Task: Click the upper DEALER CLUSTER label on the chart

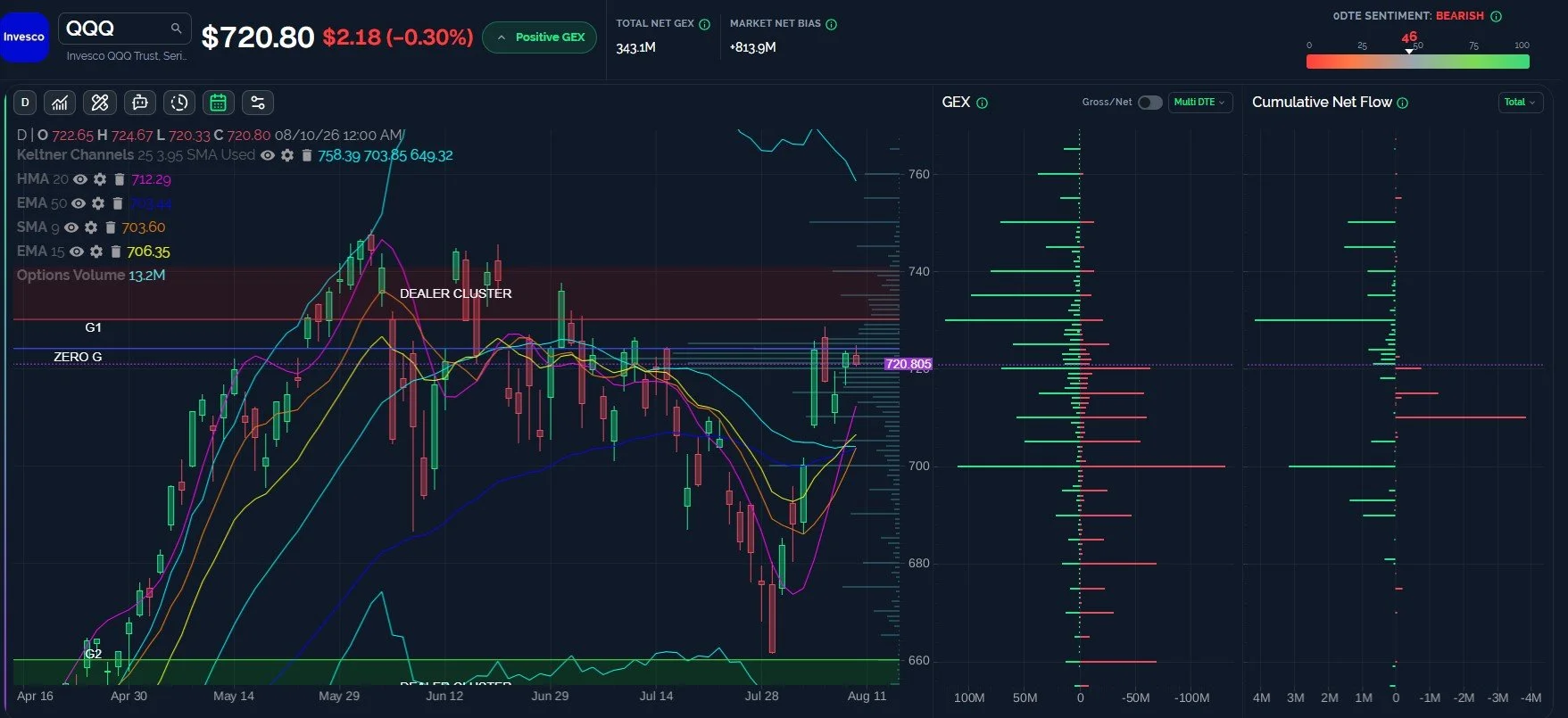Action: click(455, 293)
